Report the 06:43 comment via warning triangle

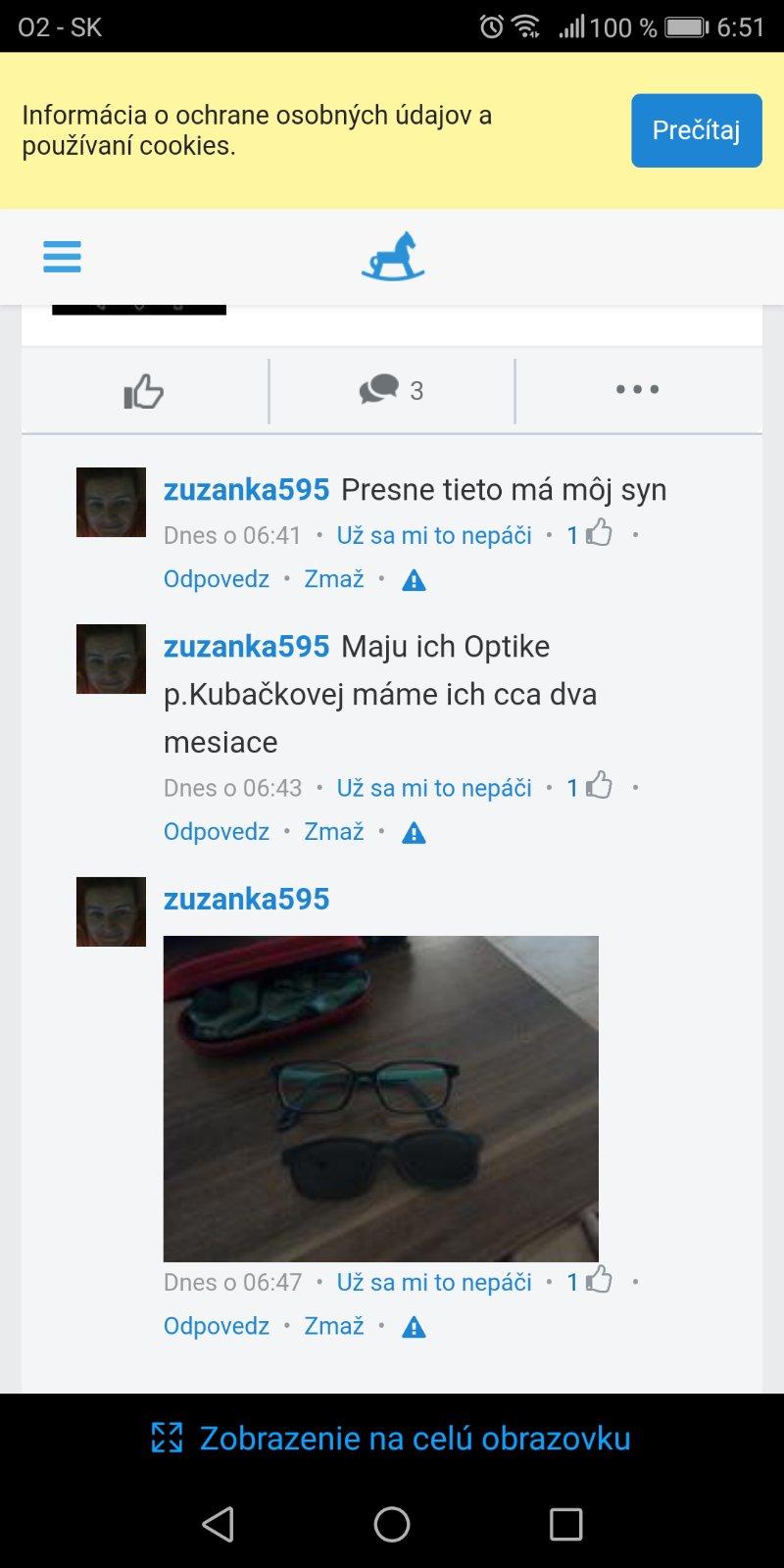pyautogui.click(x=415, y=833)
